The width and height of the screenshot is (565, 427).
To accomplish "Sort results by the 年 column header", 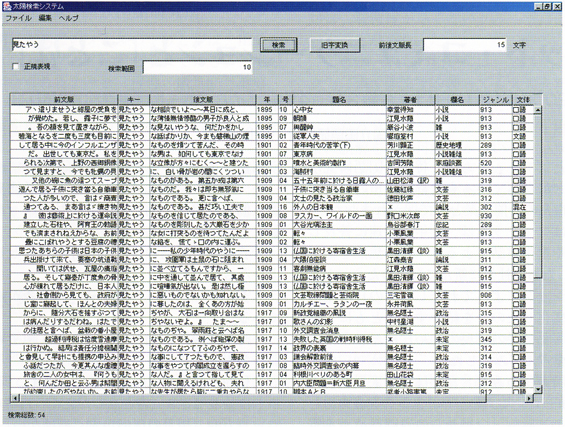I will click(x=267, y=99).
